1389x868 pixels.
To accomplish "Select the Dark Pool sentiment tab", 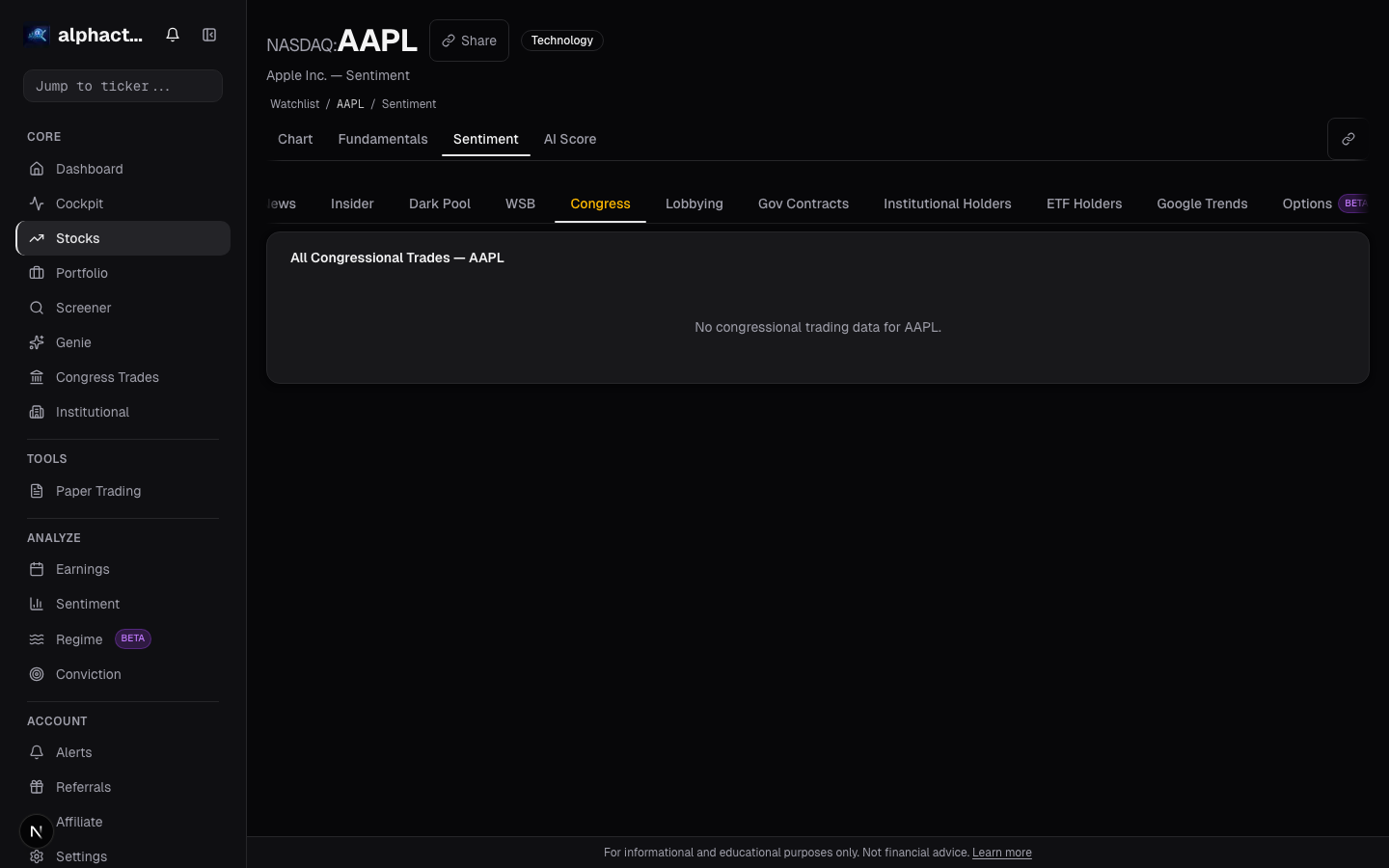I will (x=440, y=203).
